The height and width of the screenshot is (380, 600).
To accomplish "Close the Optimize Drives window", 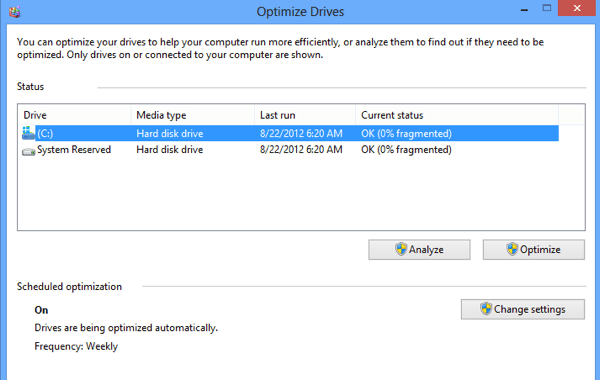I will tap(577, 8).
